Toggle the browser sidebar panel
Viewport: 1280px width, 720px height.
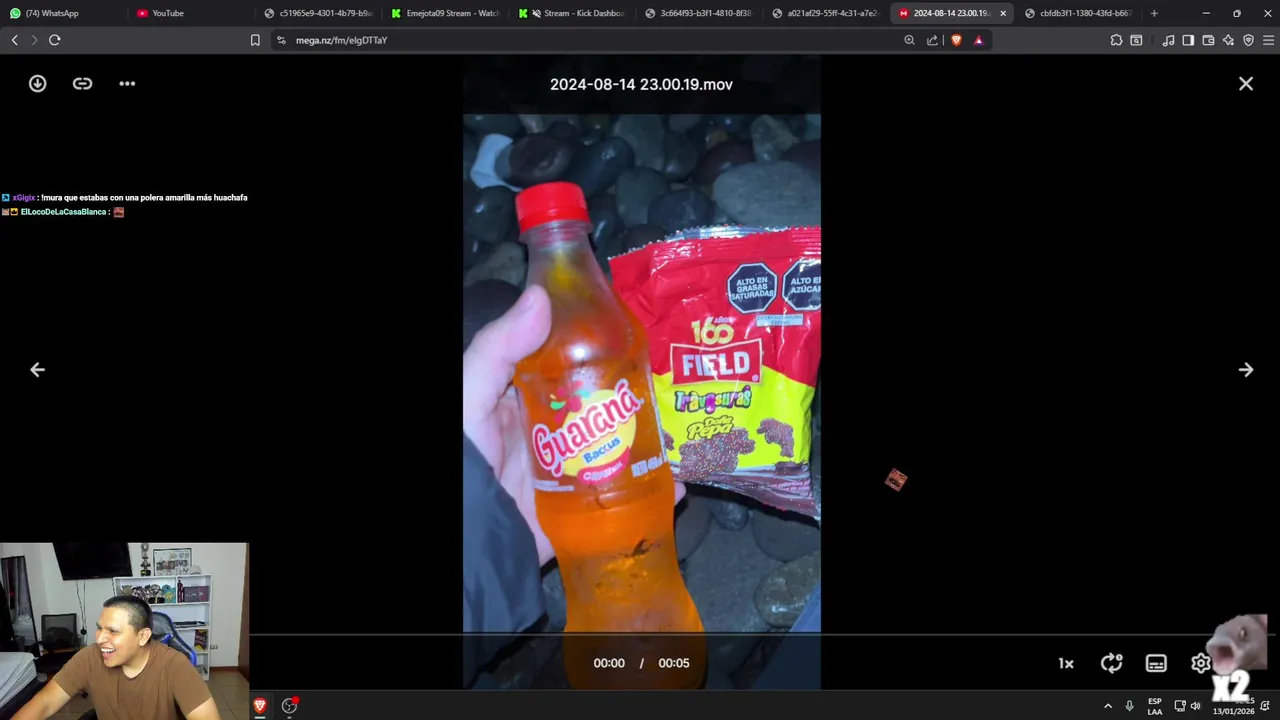click(x=1188, y=40)
